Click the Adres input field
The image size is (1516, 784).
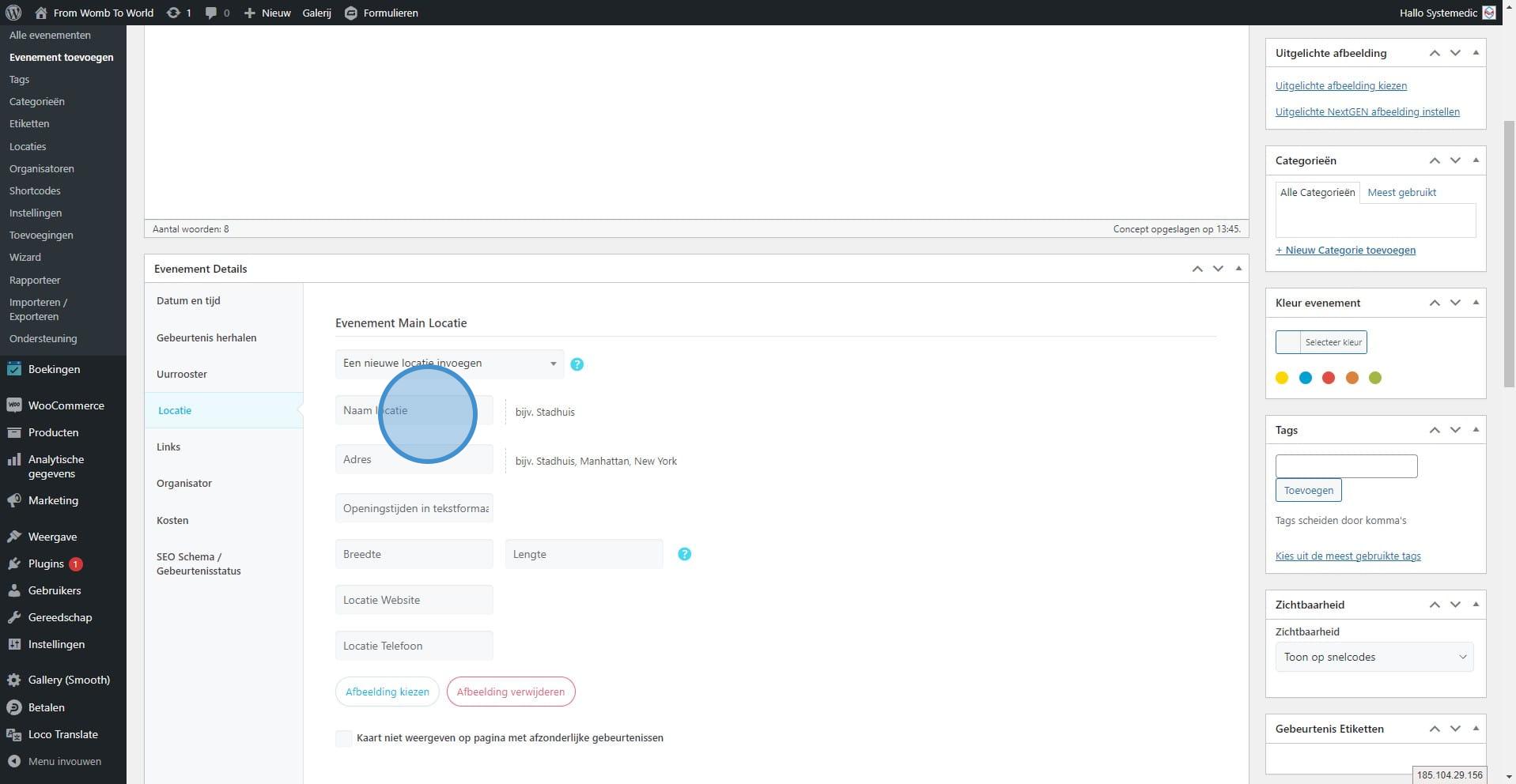[x=414, y=459]
